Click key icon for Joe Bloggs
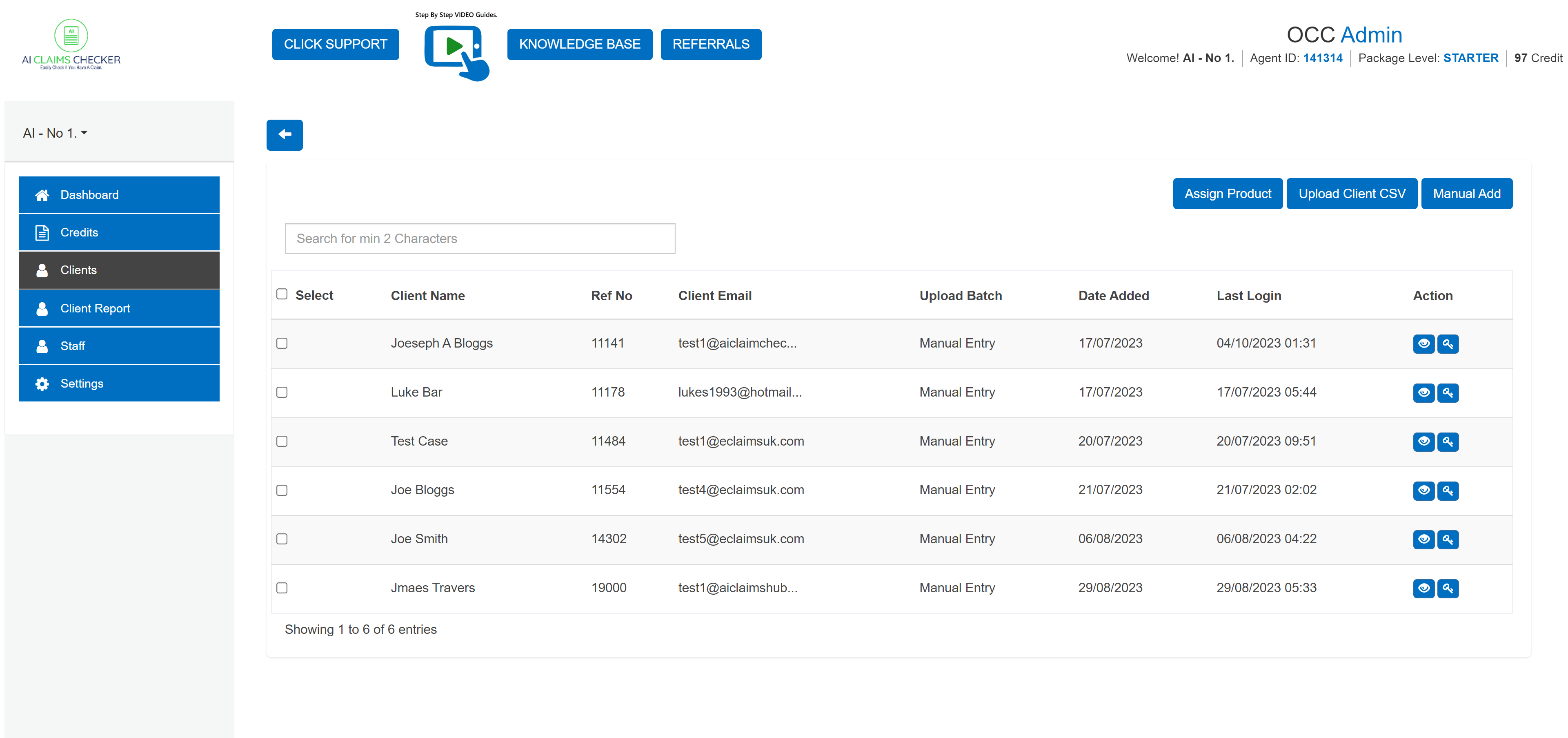 (x=1448, y=490)
